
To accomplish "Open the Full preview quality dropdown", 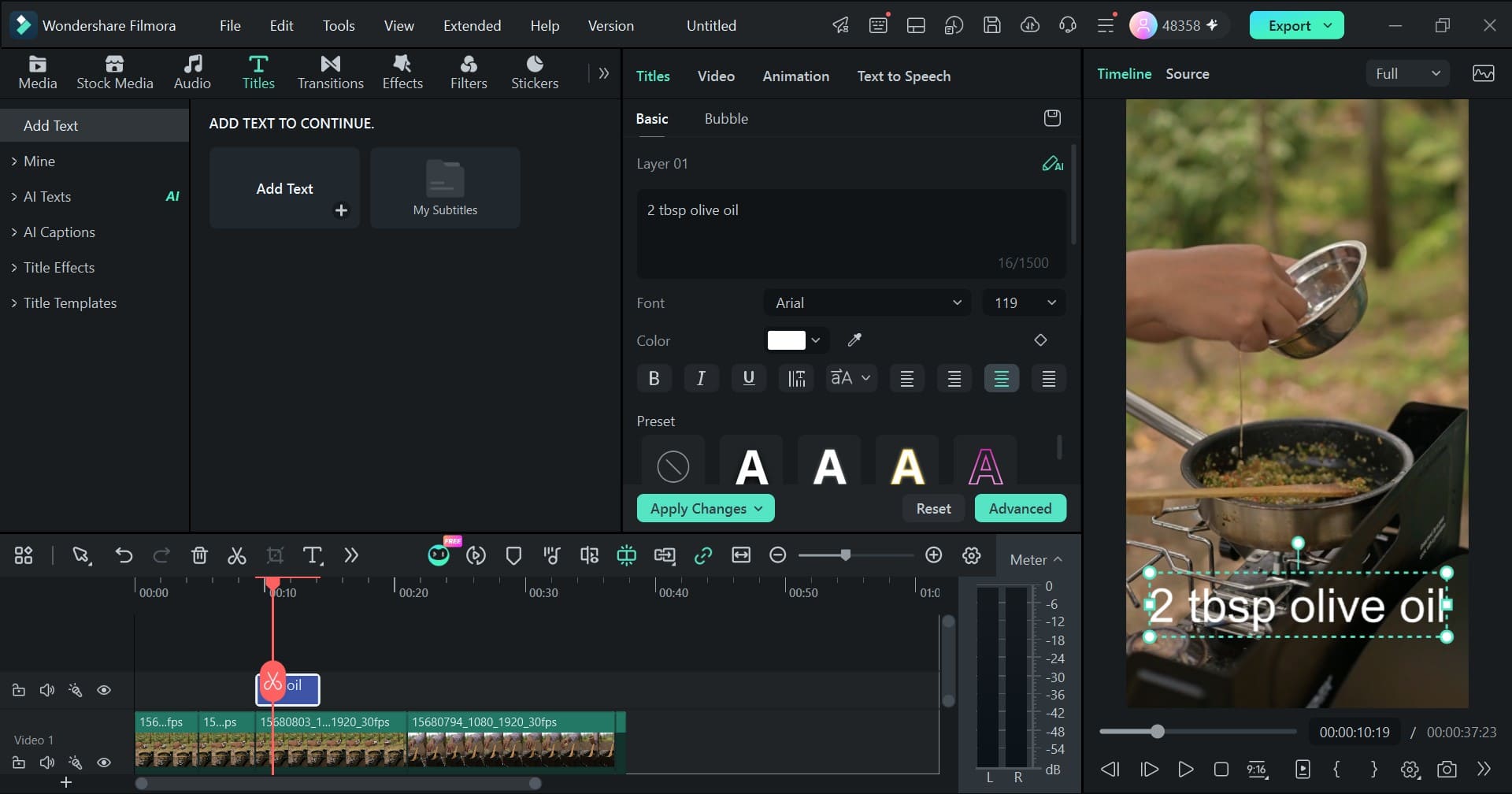I will pos(1407,73).
